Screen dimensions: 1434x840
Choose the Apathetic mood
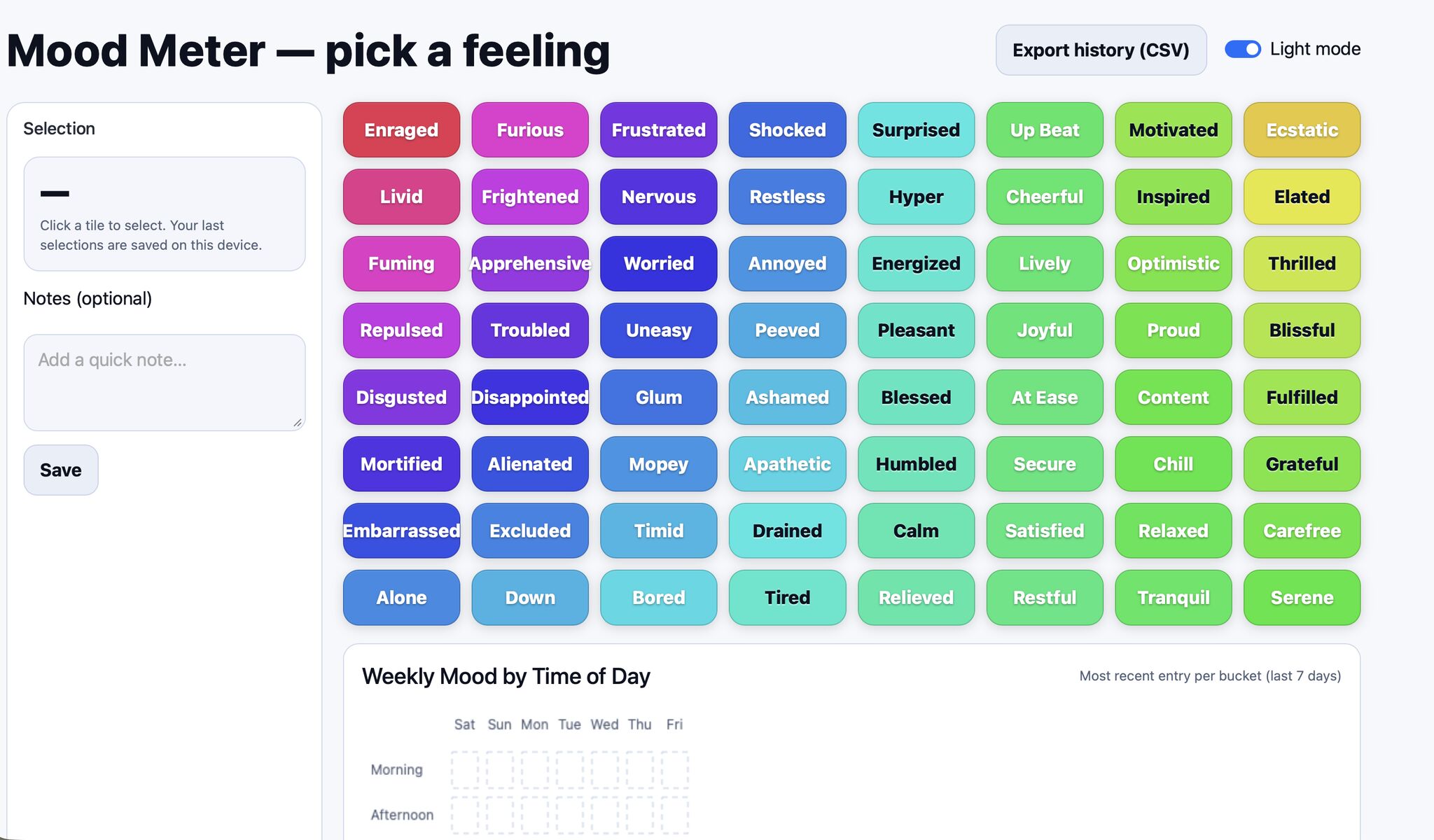pyautogui.click(x=787, y=464)
